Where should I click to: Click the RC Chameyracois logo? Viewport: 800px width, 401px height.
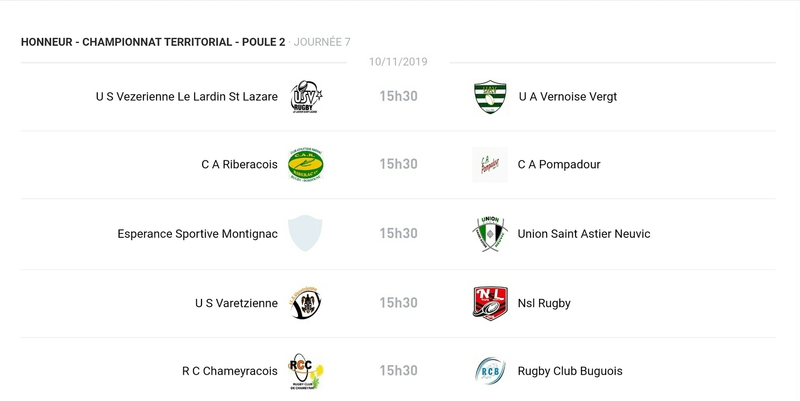pyautogui.click(x=305, y=371)
